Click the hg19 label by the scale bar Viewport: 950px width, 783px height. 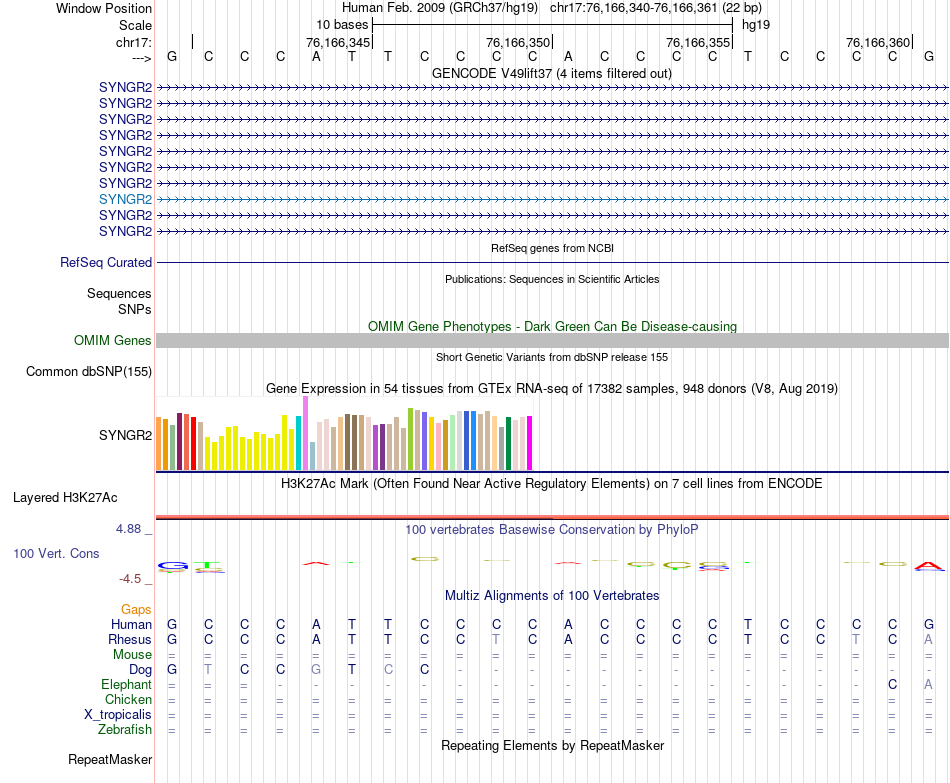(x=756, y=25)
